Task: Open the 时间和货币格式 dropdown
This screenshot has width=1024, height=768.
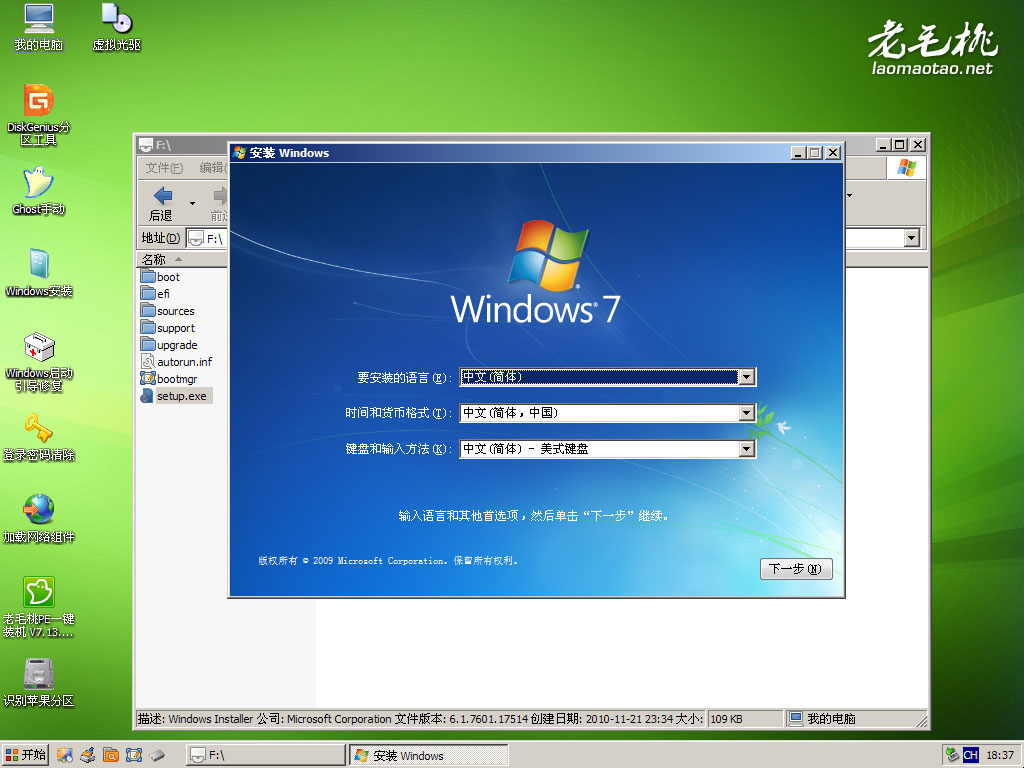Action: 746,413
